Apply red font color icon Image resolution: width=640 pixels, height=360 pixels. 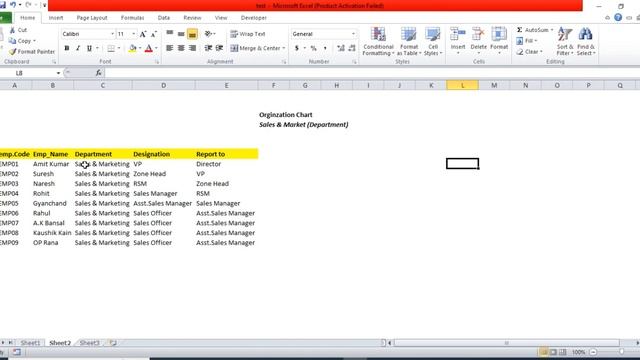click(x=149, y=48)
